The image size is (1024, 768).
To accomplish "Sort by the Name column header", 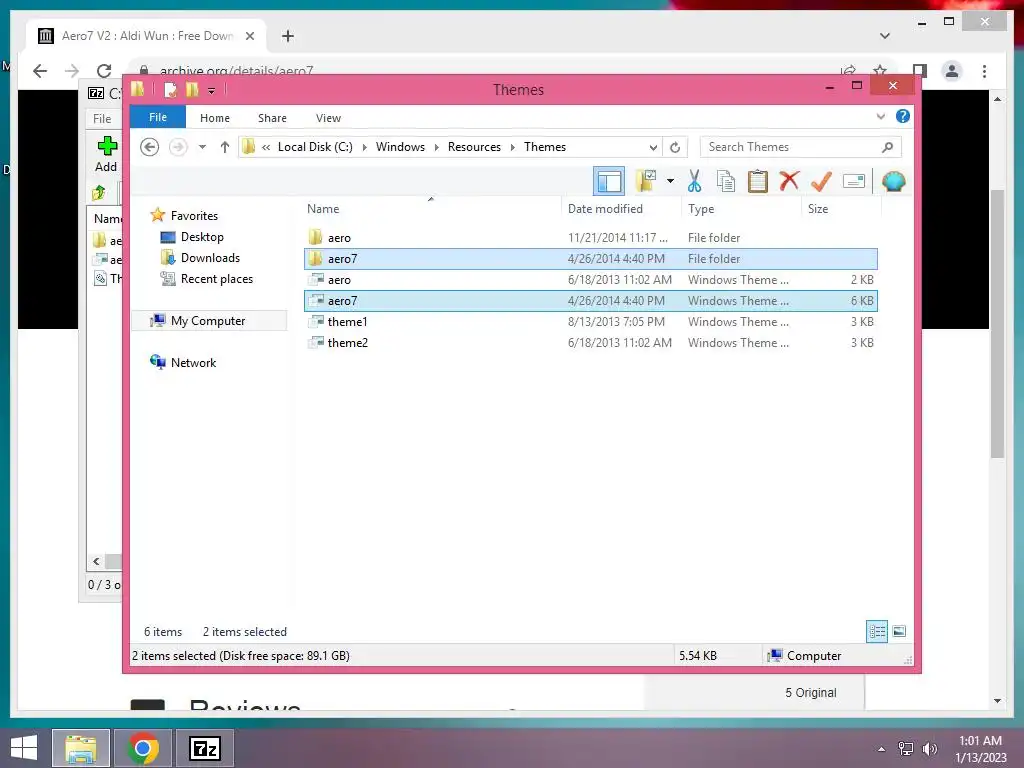I will click(431, 208).
